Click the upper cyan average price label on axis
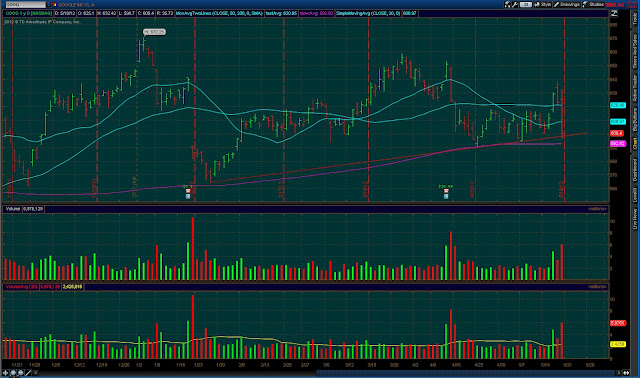640x378 pixels. pos(618,105)
